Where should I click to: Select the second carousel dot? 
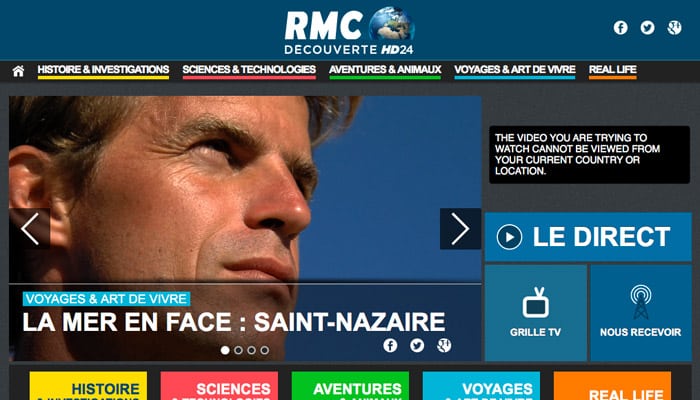[x=238, y=350]
